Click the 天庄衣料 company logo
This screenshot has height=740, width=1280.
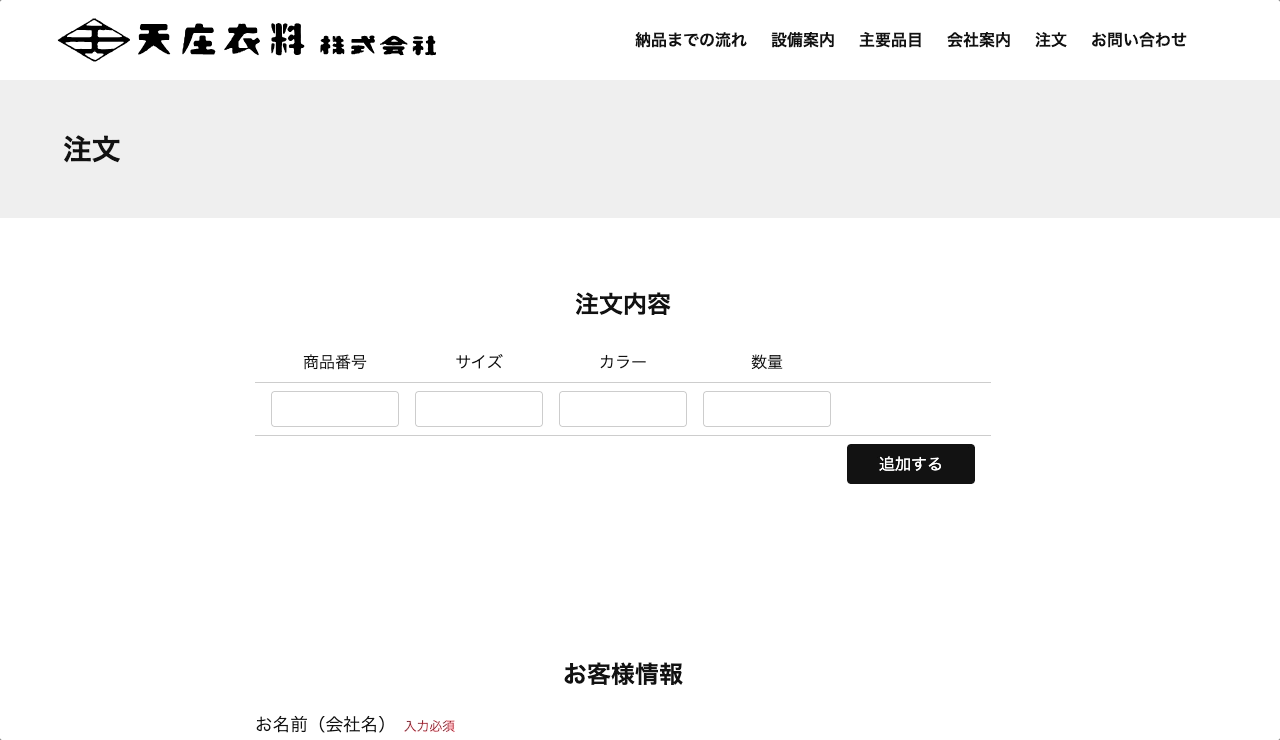(246, 40)
